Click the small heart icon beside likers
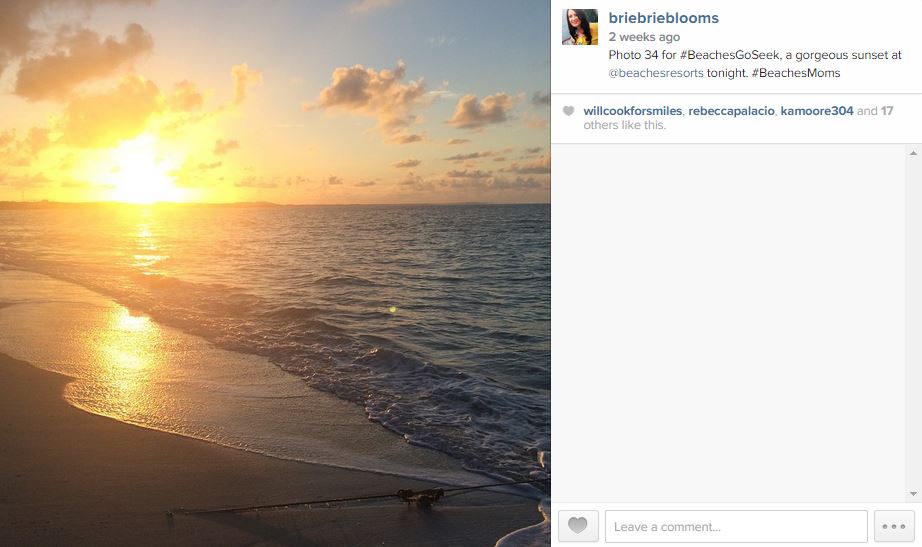This screenshot has height=547, width=922. coord(568,111)
